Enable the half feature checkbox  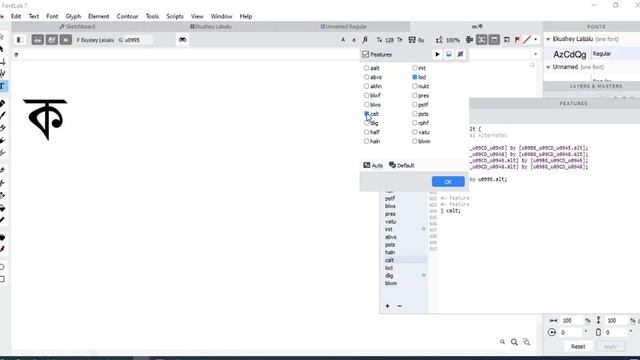(x=366, y=132)
